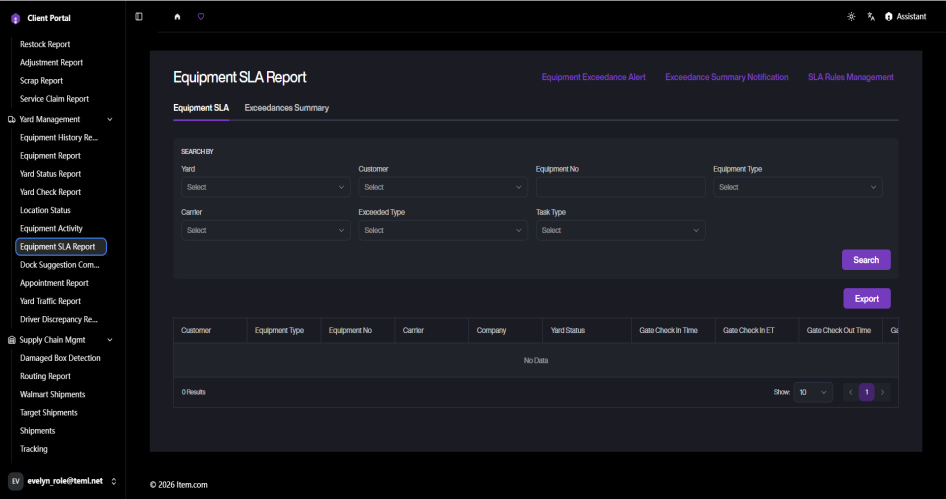Change the Show rows-per-page dropdown

(813, 392)
